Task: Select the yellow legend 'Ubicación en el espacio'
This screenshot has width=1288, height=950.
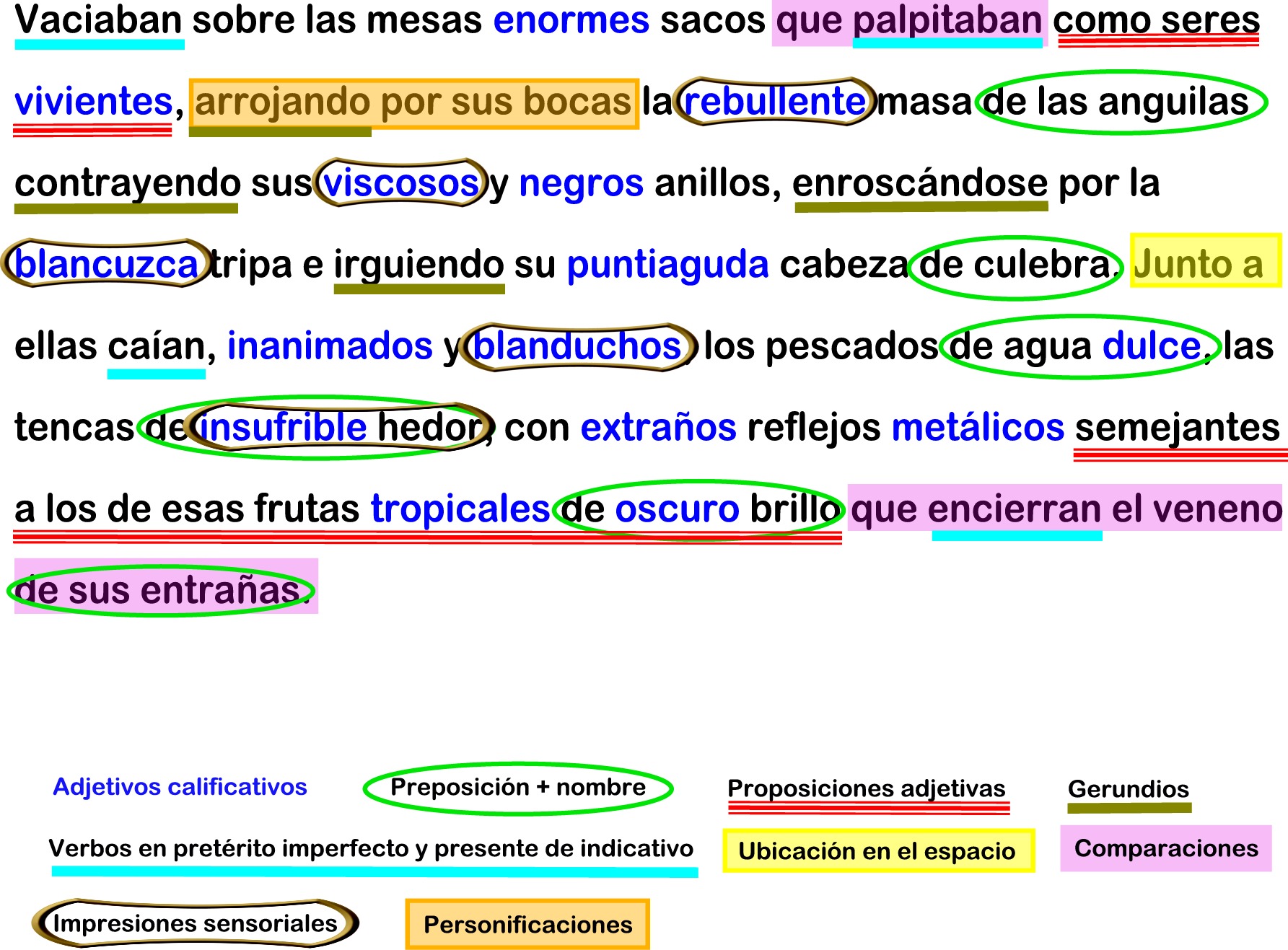Action: 878,850
